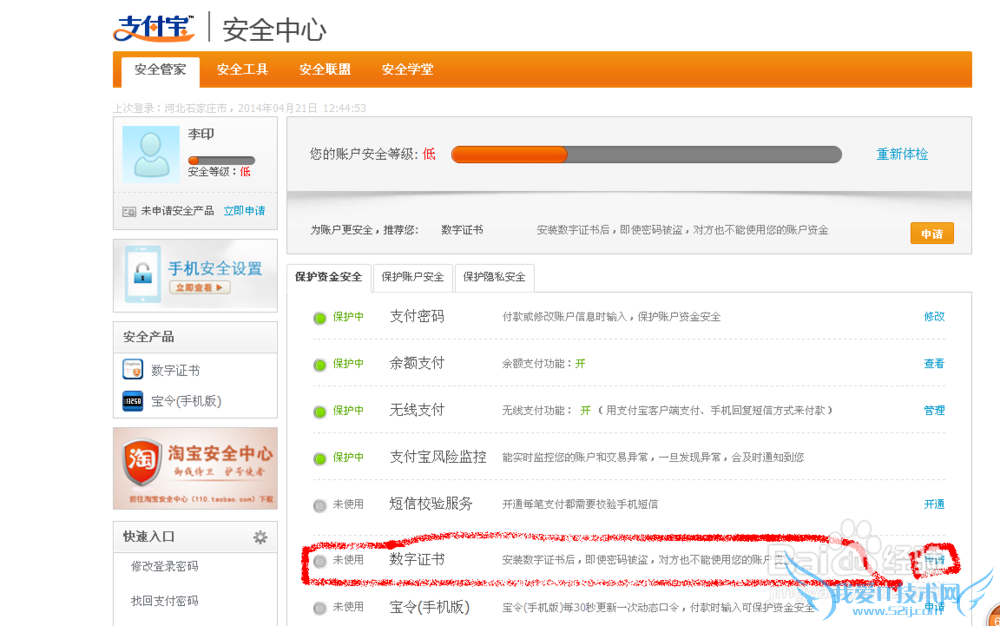1000x626 pixels.
Task: Click the green status dot for 支付密码
Action: (x=320, y=317)
